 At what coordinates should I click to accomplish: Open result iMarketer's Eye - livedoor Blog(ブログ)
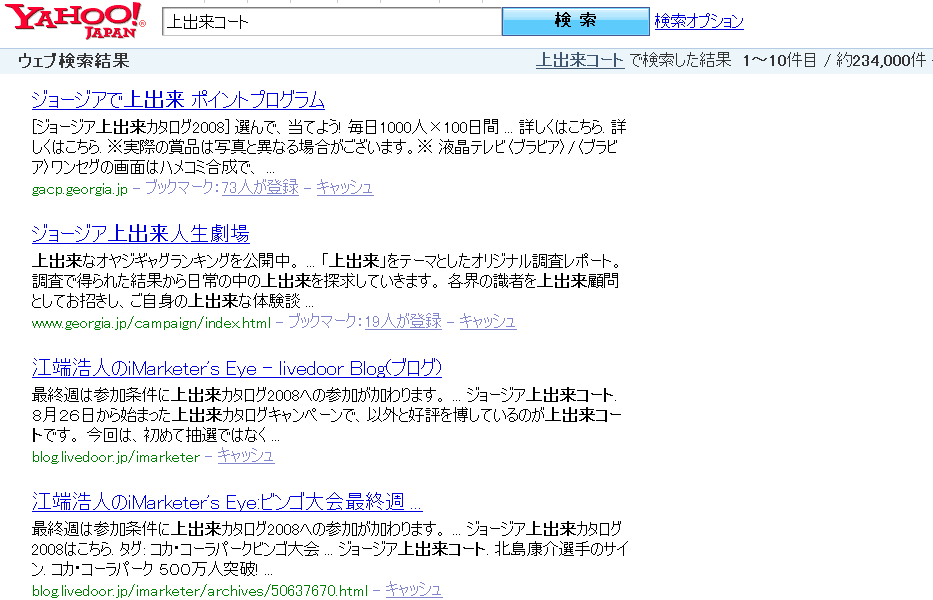[237, 368]
